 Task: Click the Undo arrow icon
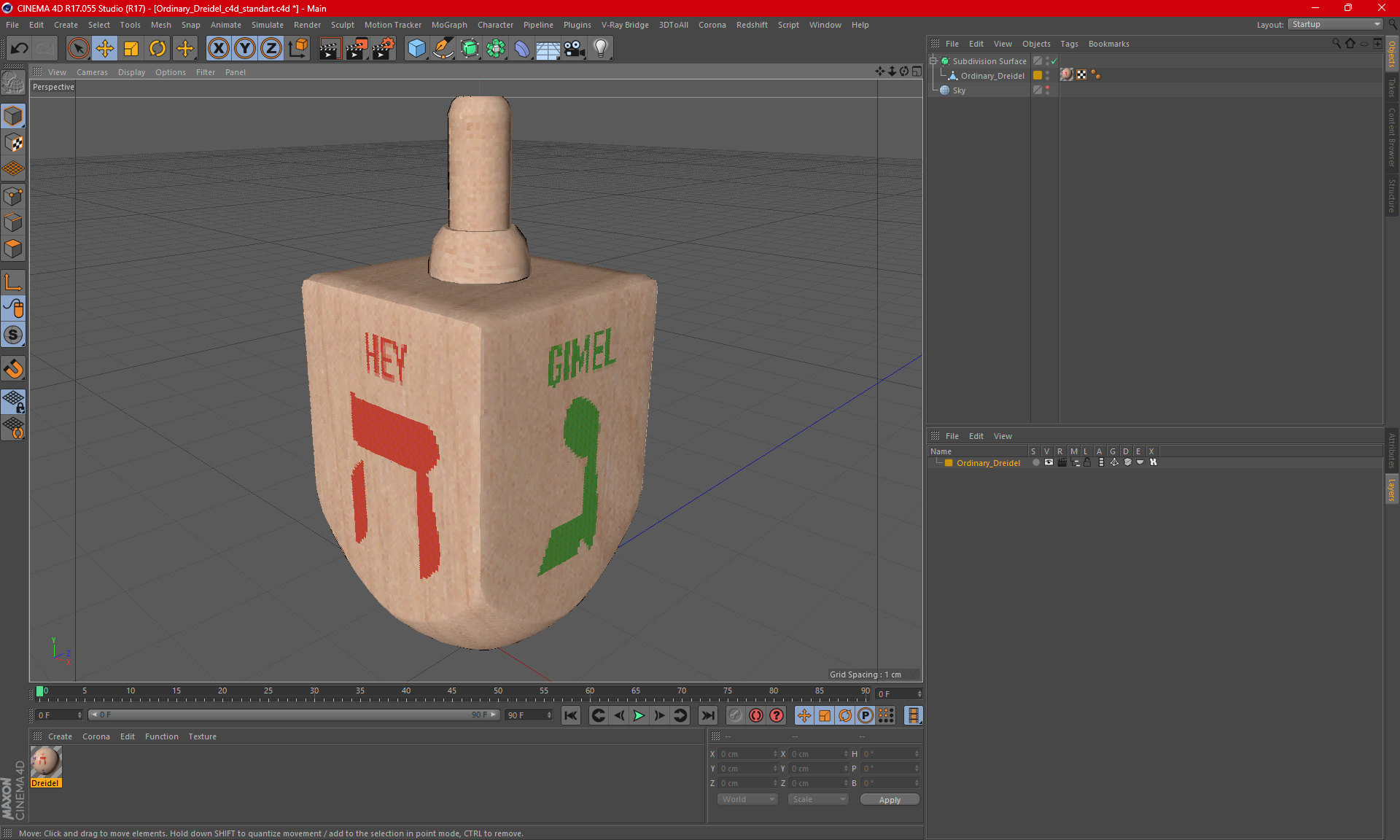click(19, 48)
